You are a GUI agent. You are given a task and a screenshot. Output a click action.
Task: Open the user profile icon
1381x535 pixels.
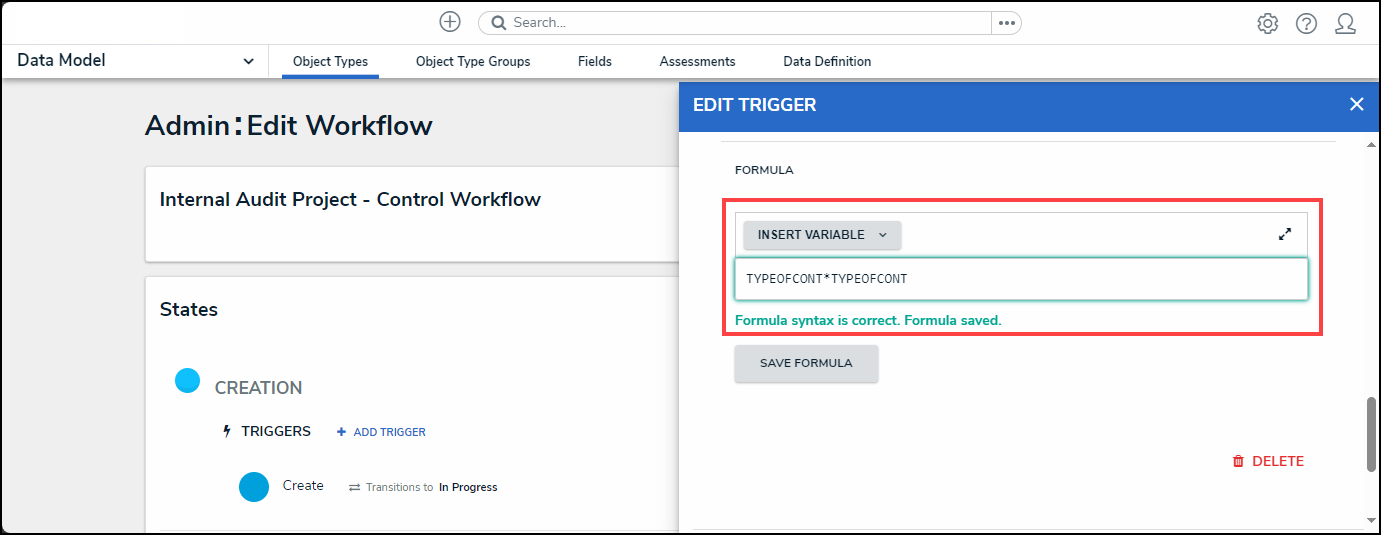pos(1345,23)
